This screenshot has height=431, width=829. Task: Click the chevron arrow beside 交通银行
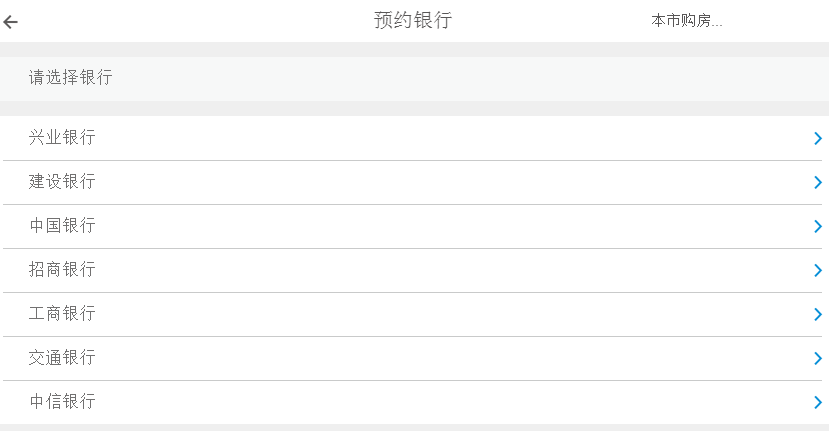click(818, 359)
